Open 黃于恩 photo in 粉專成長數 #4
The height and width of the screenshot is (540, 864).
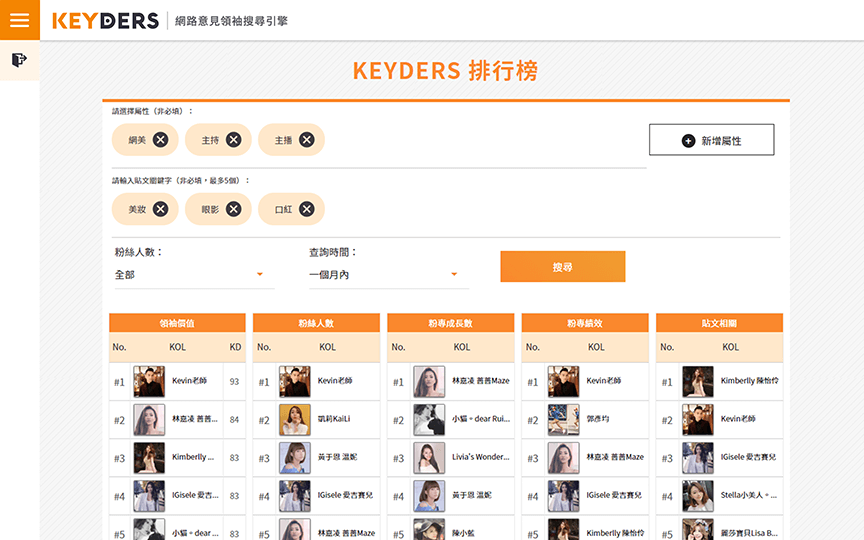point(429,496)
